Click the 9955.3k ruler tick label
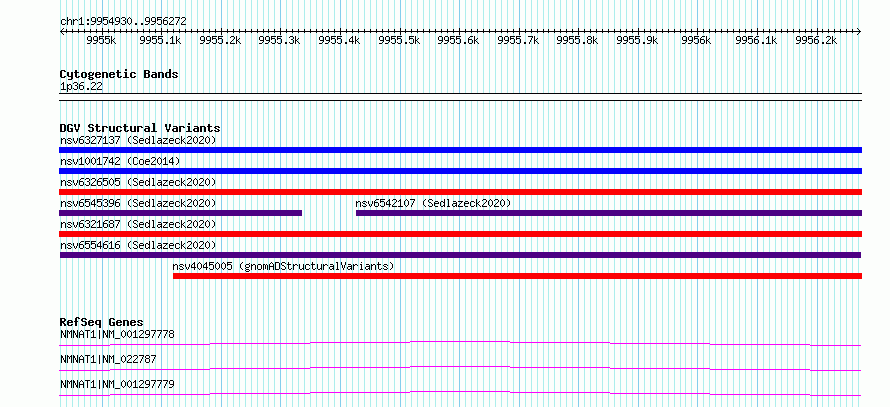890x407 pixels. pyautogui.click(x=279, y=40)
